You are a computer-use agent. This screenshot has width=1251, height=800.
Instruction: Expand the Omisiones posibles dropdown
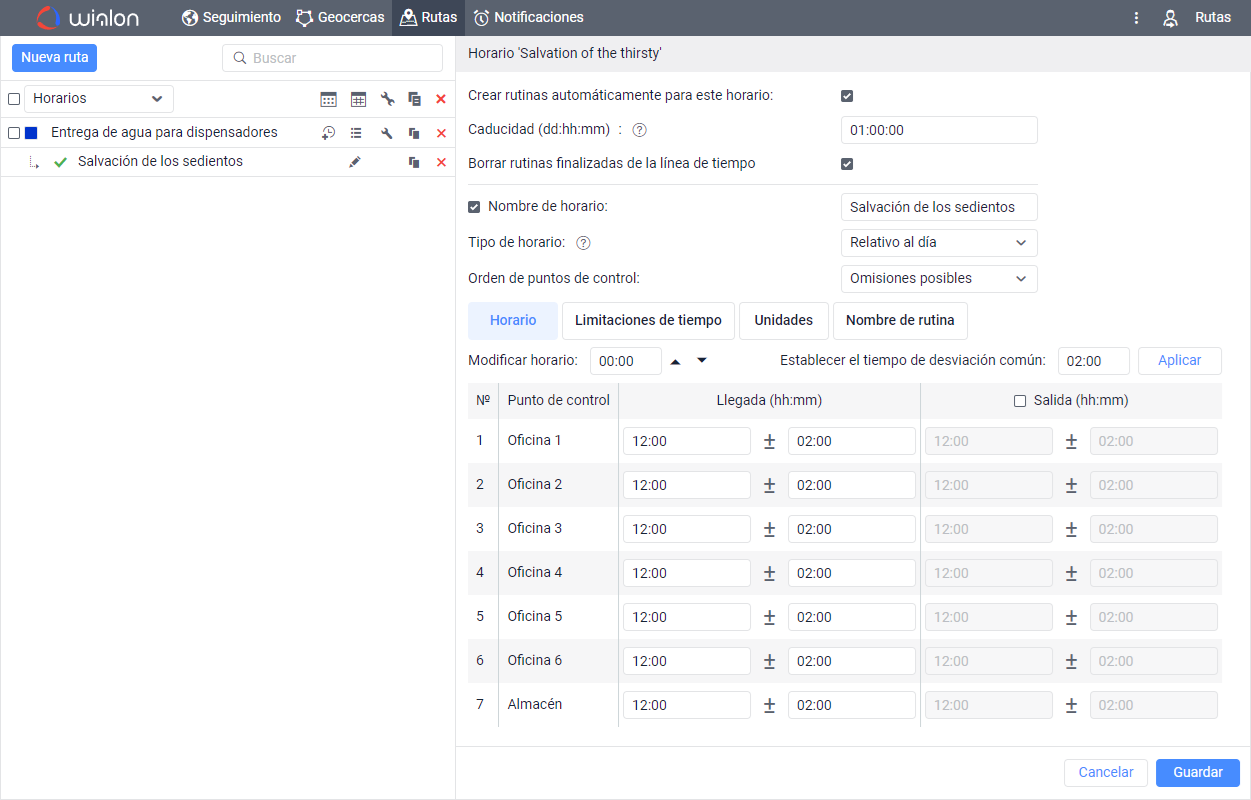coord(938,279)
